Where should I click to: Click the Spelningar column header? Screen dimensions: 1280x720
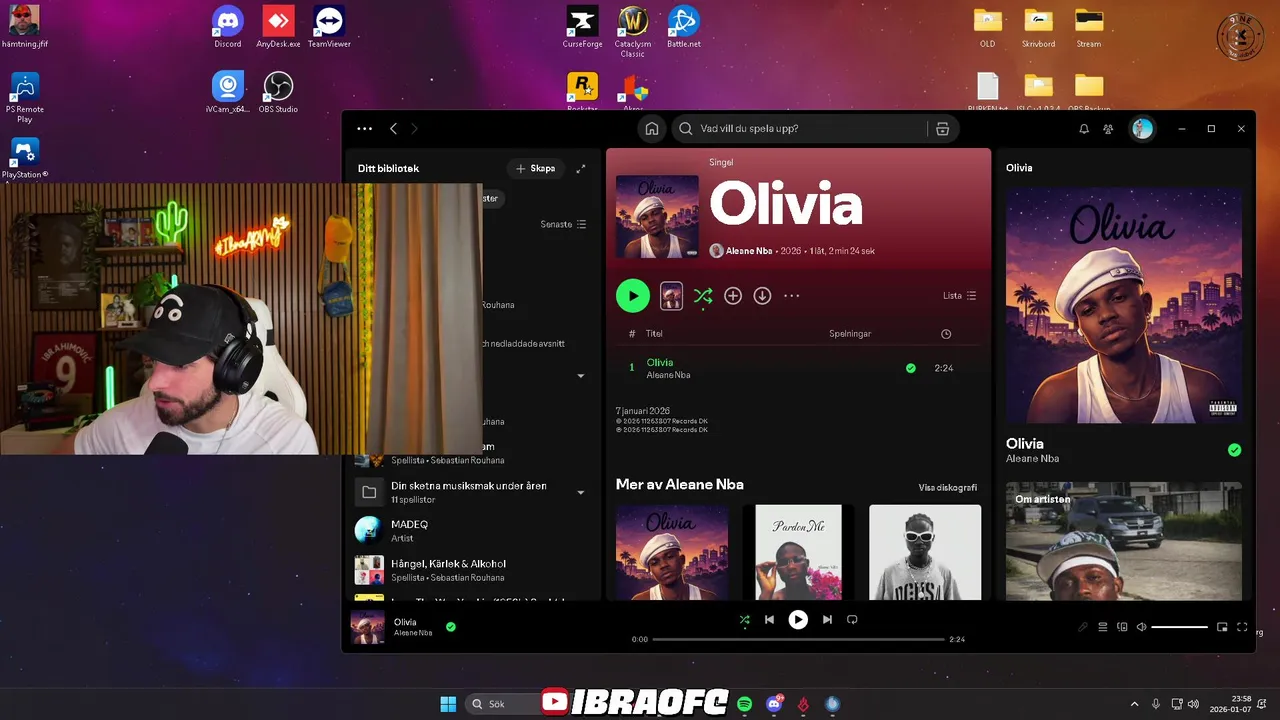coord(850,334)
